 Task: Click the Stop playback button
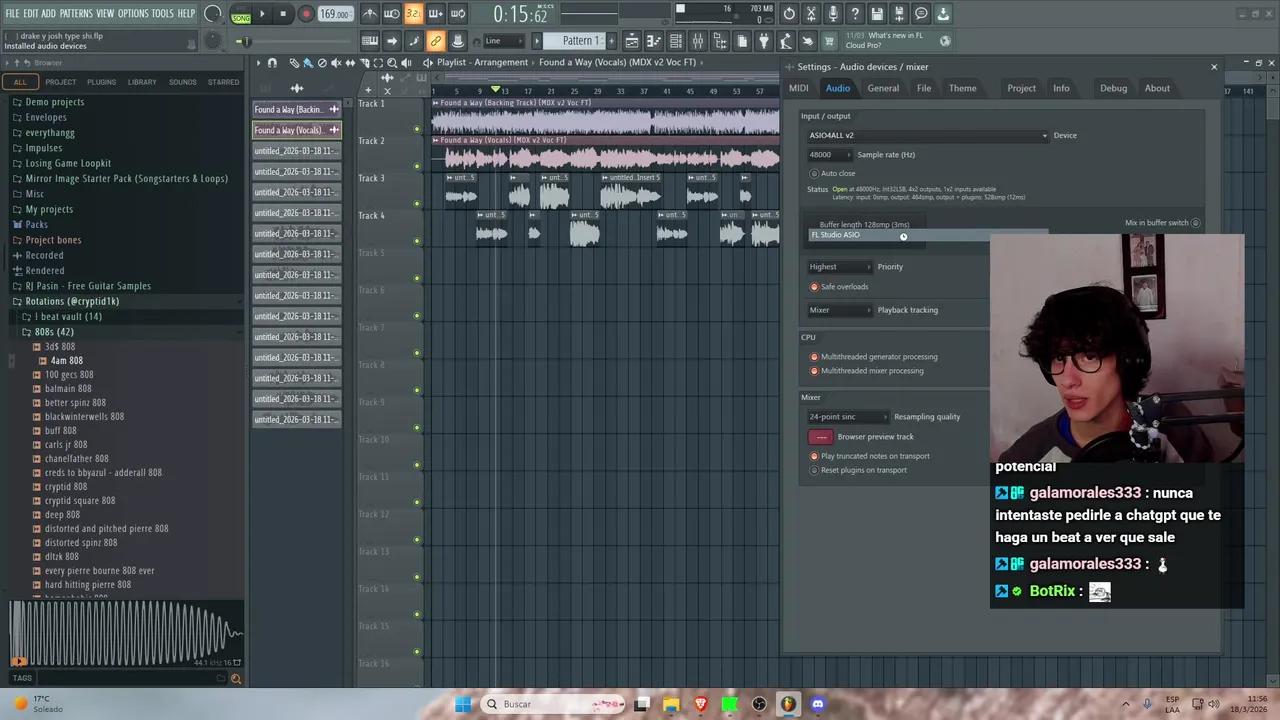pos(283,14)
